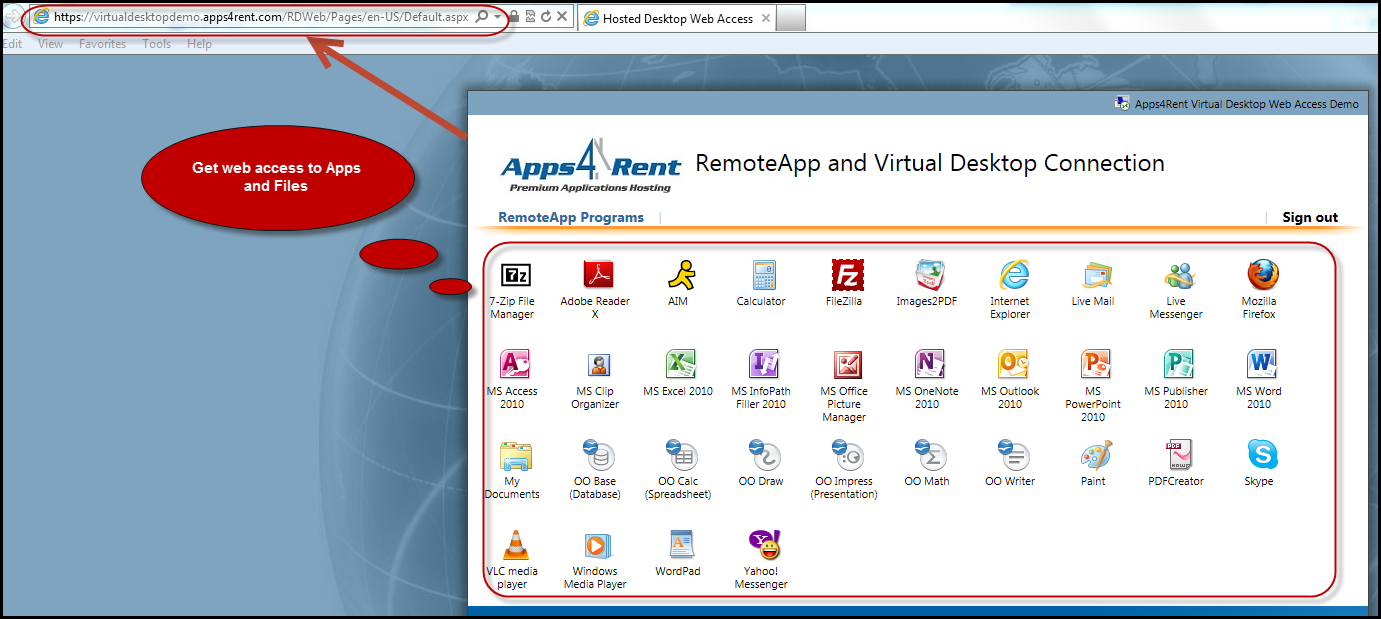The height and width of the screenshot is (619, 1381).
Task: Open the Paint program
Action: pos(1095,455)
